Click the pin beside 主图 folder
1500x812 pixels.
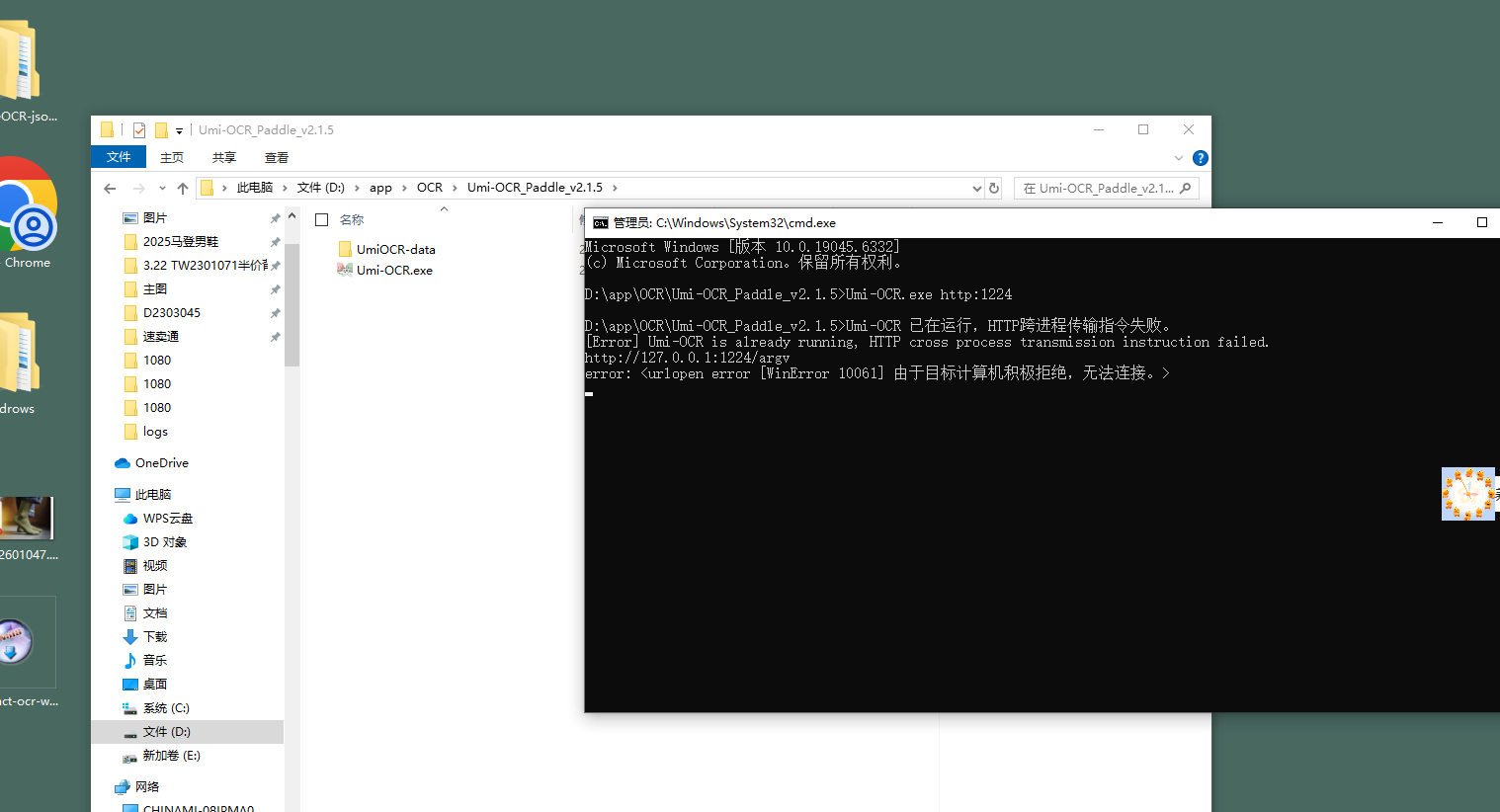275,289
